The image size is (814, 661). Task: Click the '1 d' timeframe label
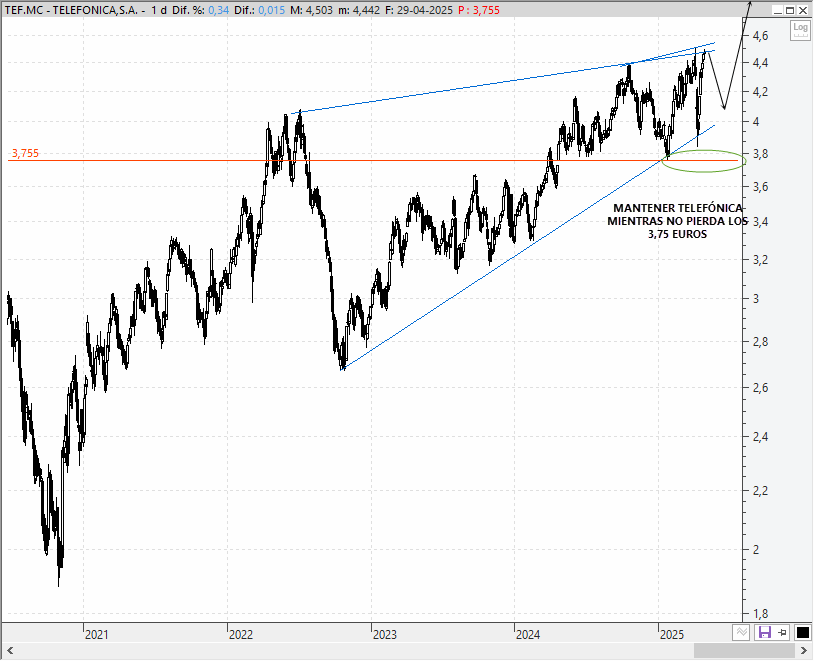pyautogui.click(x=159, y=10)
